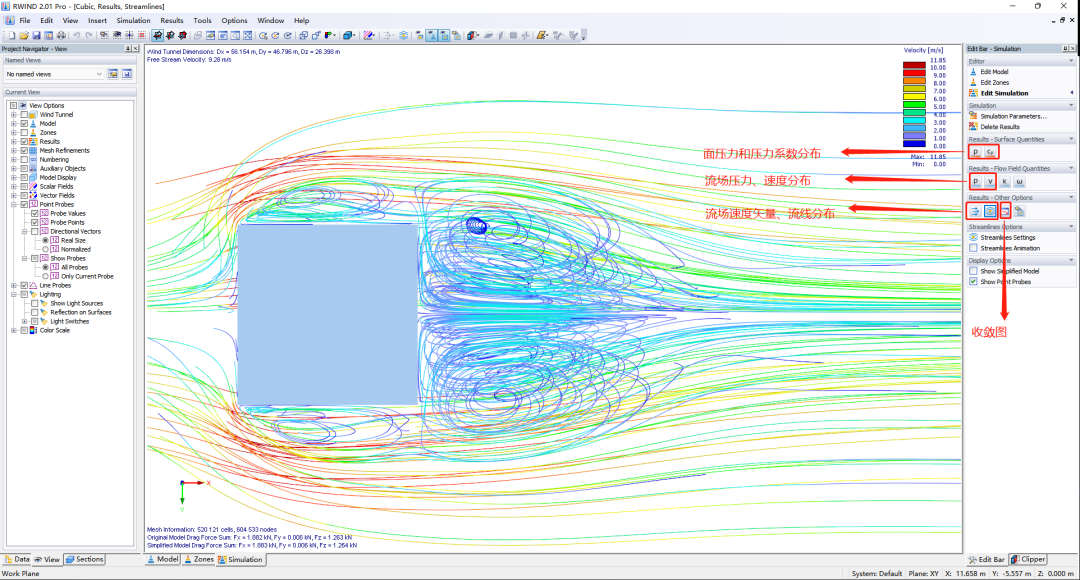Expand the Color Scale tree node
1080x580 pixels.
[13, 330]
